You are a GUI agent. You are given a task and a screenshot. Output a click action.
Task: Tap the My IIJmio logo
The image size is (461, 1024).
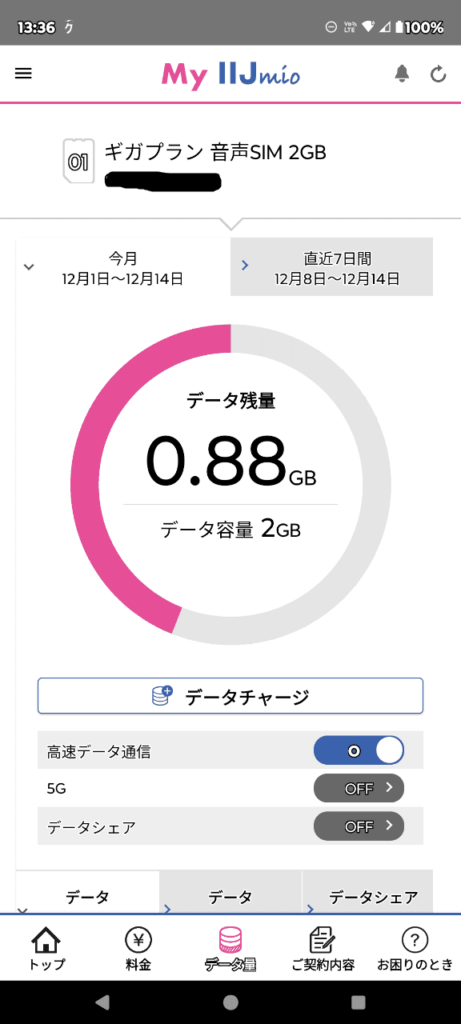click(x=231, y=75)
